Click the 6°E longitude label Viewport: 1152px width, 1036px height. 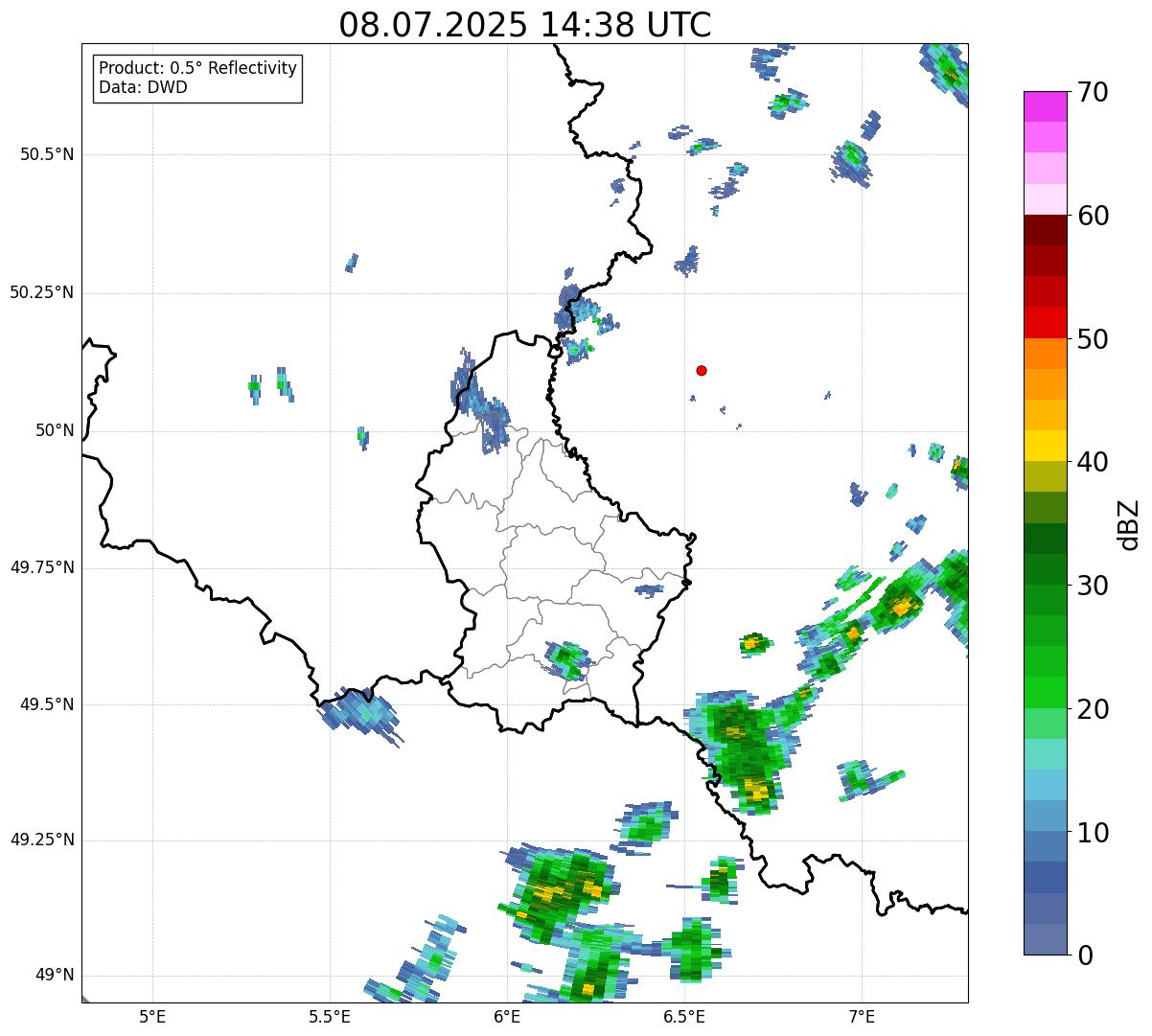[507, 1016]
